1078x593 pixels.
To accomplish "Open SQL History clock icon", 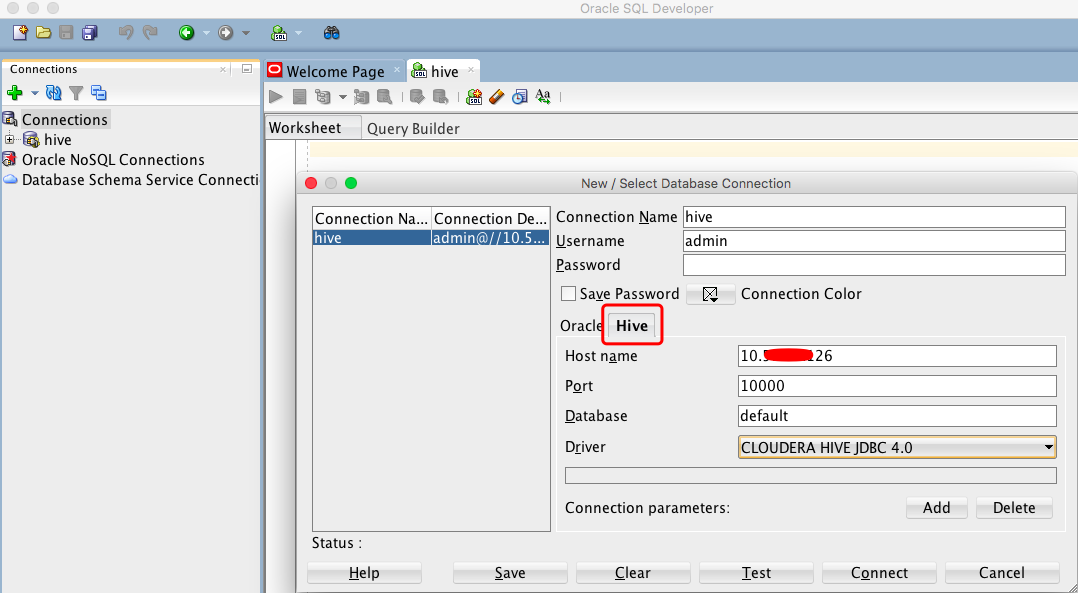I will tap(520, 97).
